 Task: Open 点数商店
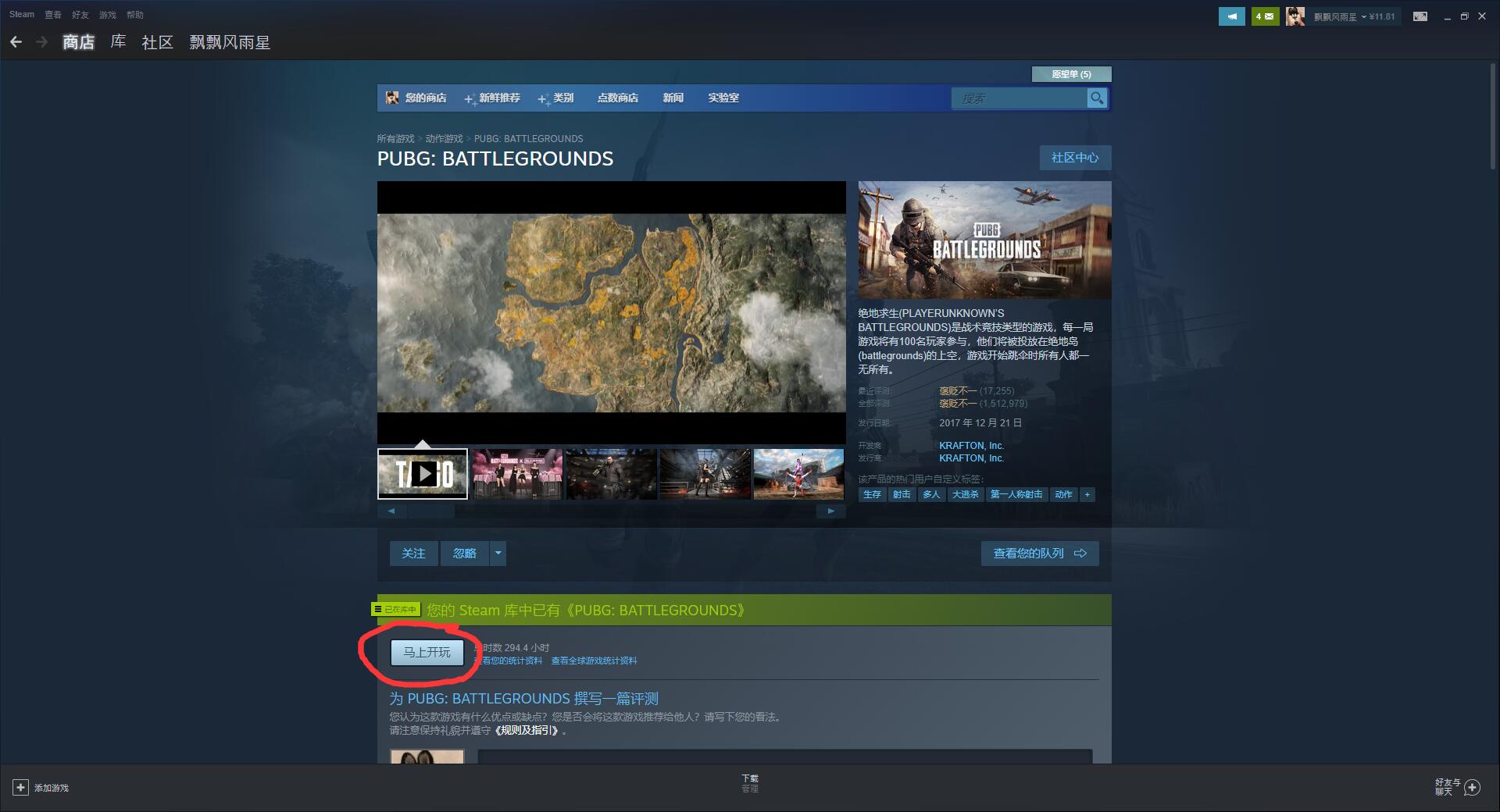point(618,98)
